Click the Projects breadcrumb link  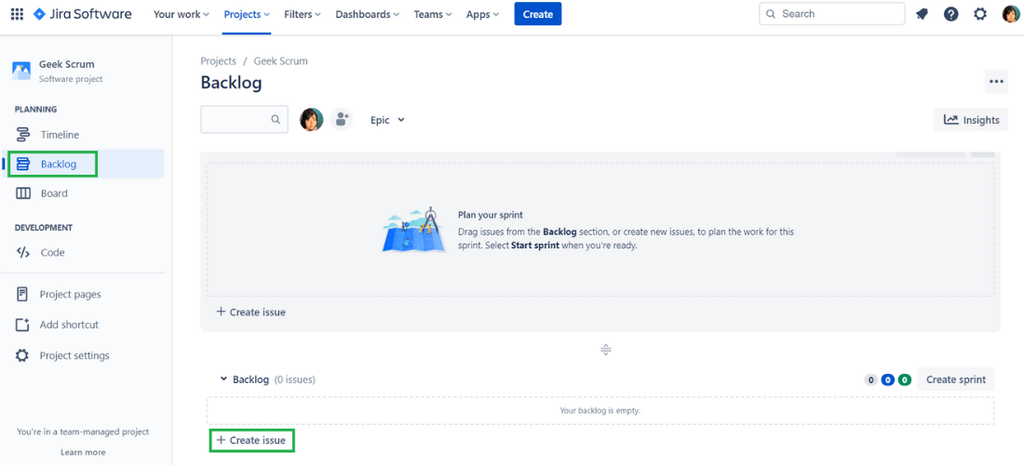click(218, 61)
